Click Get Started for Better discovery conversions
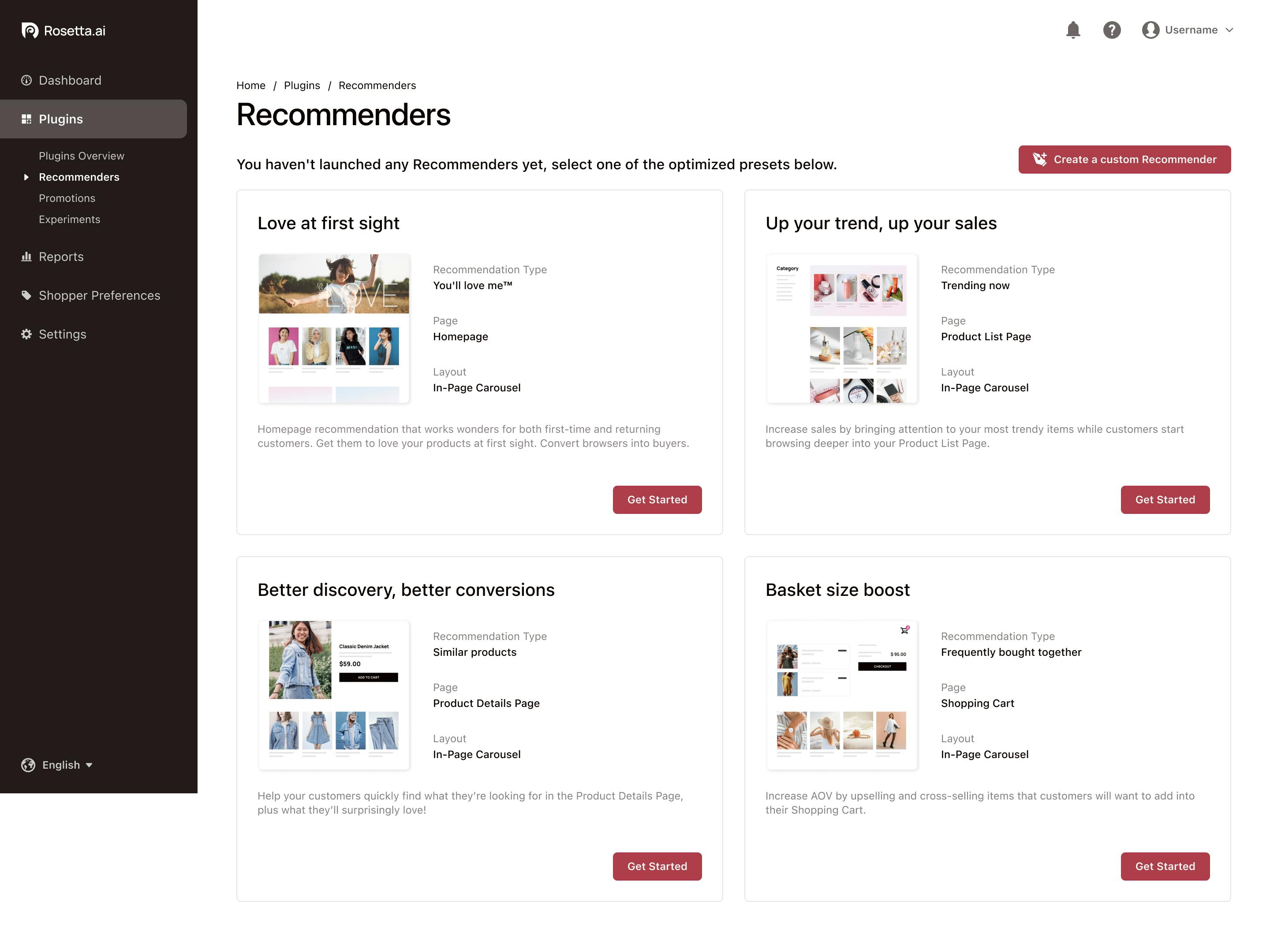Viewport: 1270px width, 952px height. 657,866
